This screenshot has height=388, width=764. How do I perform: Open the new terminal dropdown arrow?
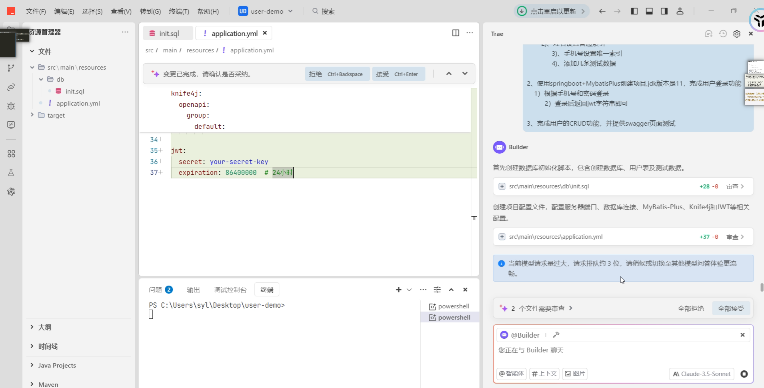409,290
